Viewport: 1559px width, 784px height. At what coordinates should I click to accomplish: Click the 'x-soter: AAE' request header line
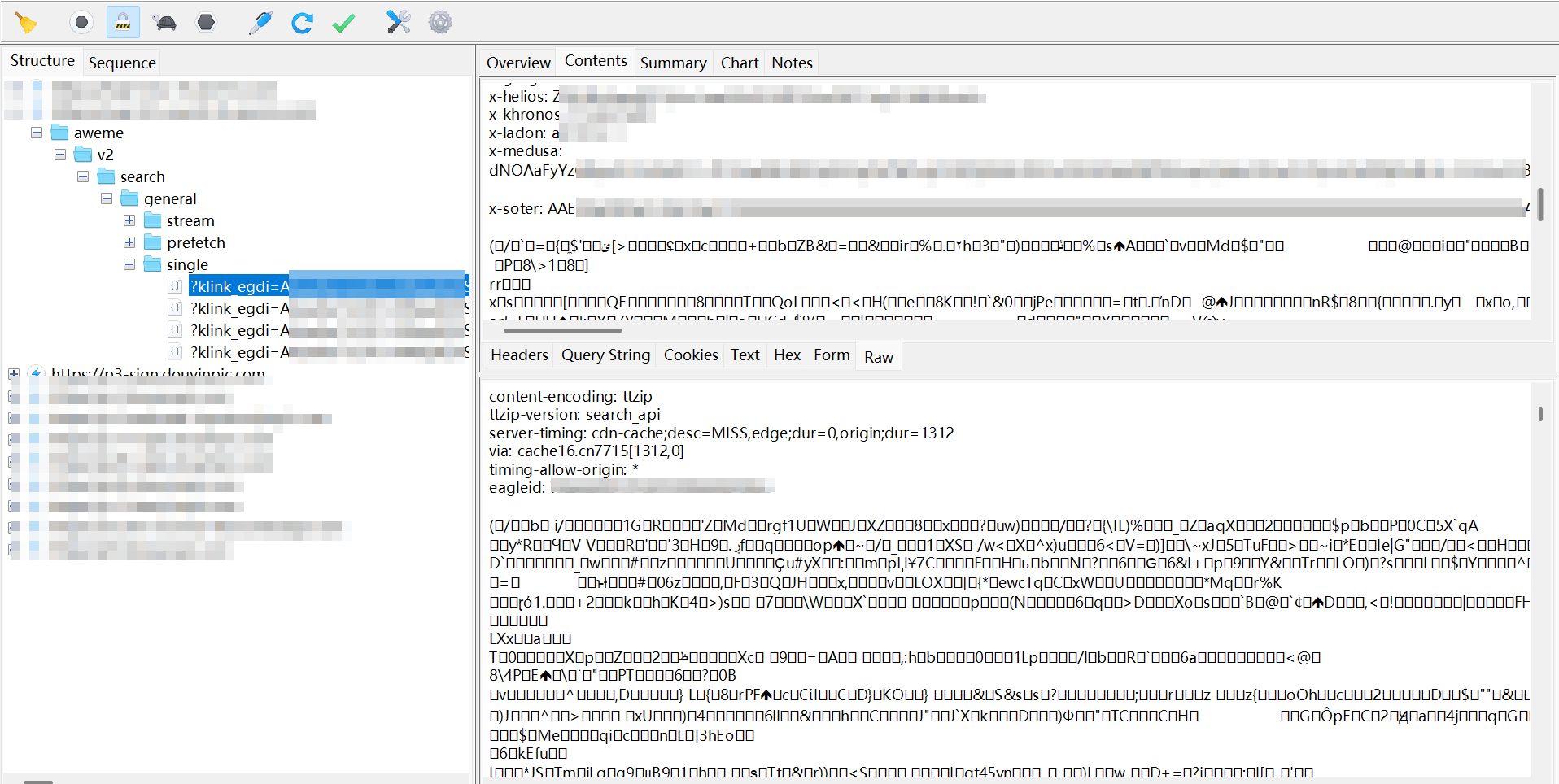tap(1009, 209)
